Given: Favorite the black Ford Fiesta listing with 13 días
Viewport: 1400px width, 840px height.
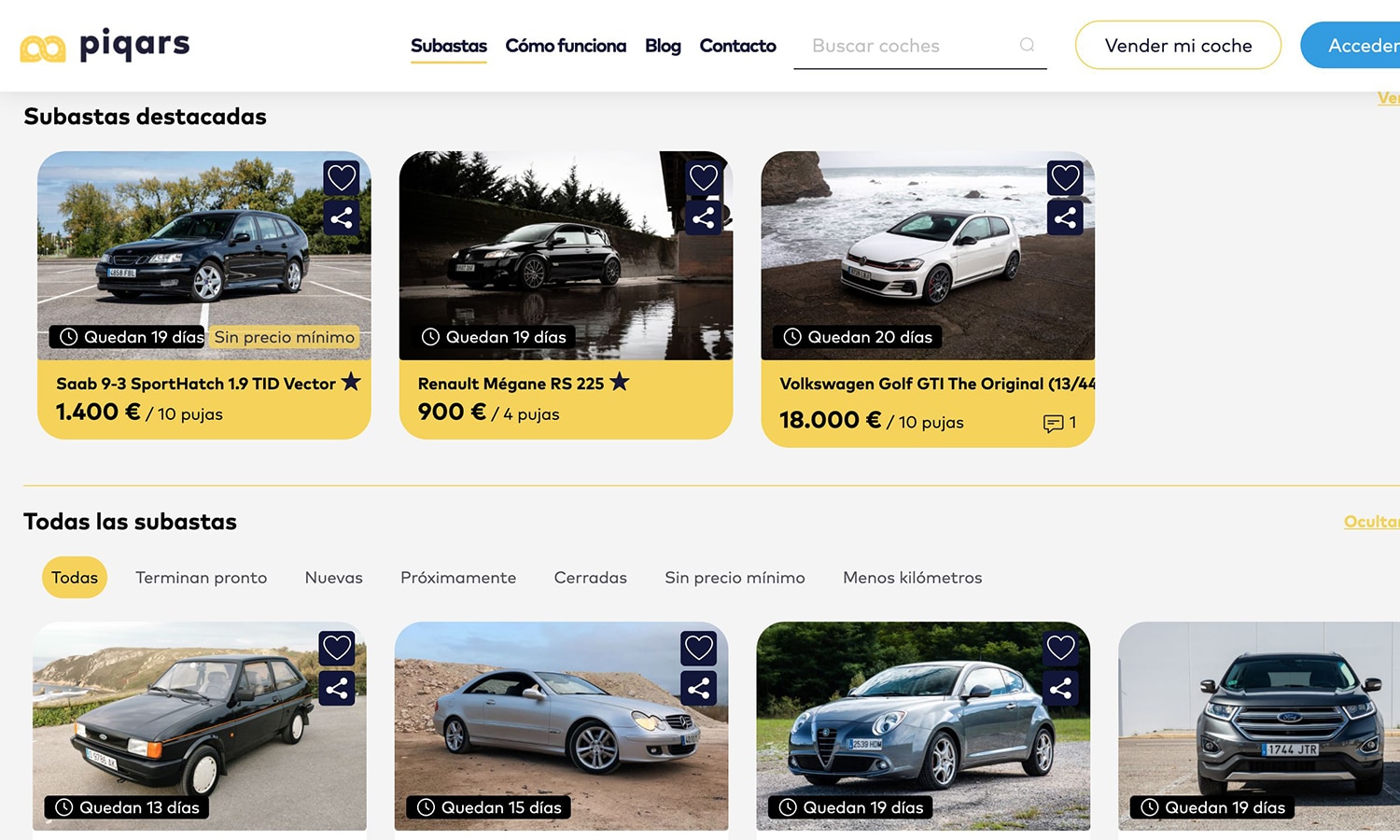Looking at the screenshot, I should 337,648.
